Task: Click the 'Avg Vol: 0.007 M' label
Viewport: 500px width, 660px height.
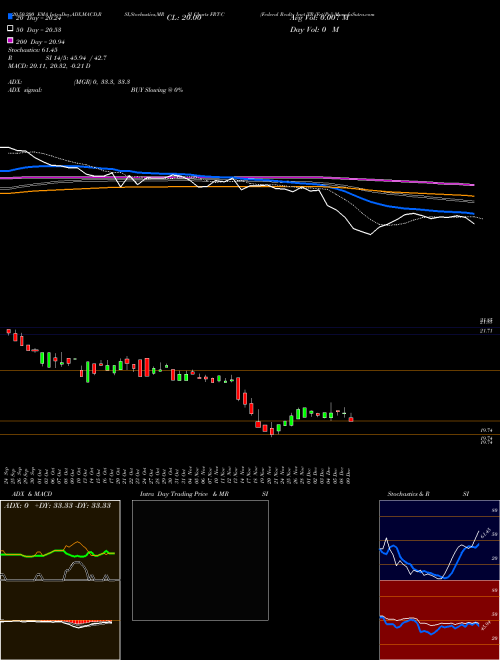Action: 319,18
